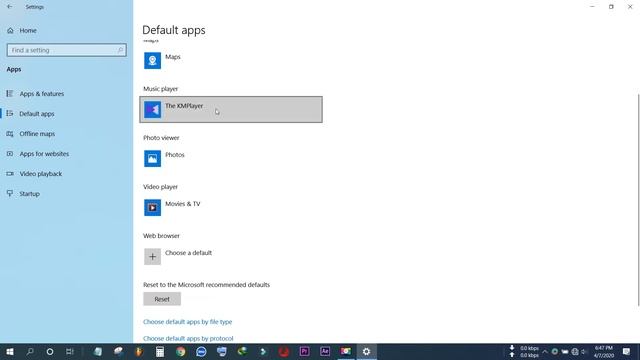Click plus icon to choose web browser
Viewport: 640px width, 360px height.
[x=152, y=257]
